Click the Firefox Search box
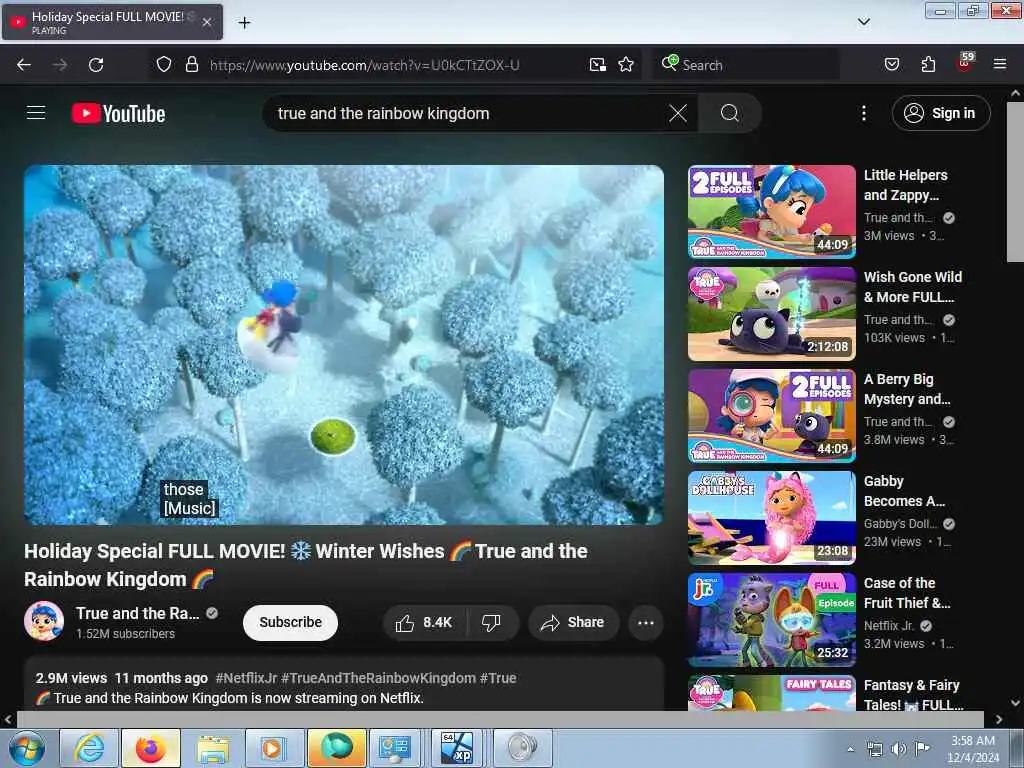 746,65
